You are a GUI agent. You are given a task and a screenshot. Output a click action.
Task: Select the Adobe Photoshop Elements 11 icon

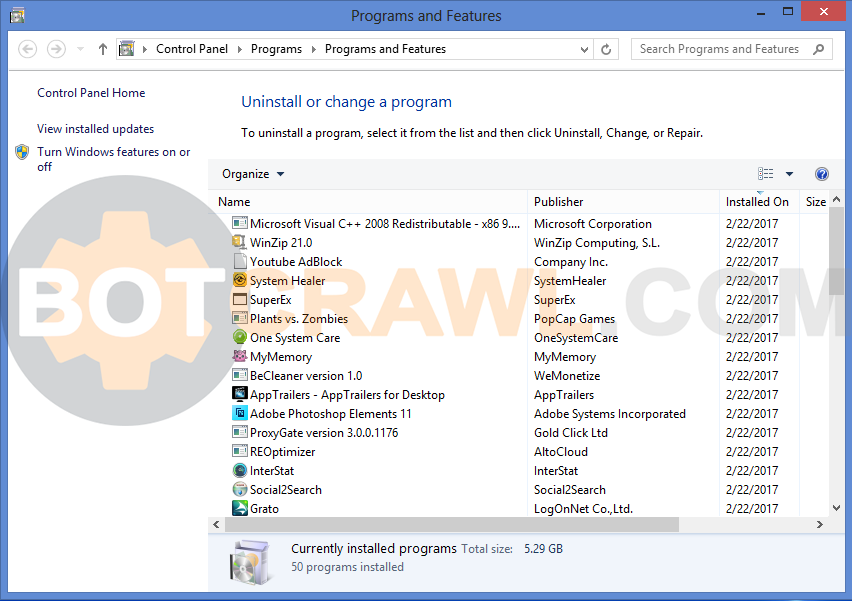pyautogui.click(x=240, y=413)
